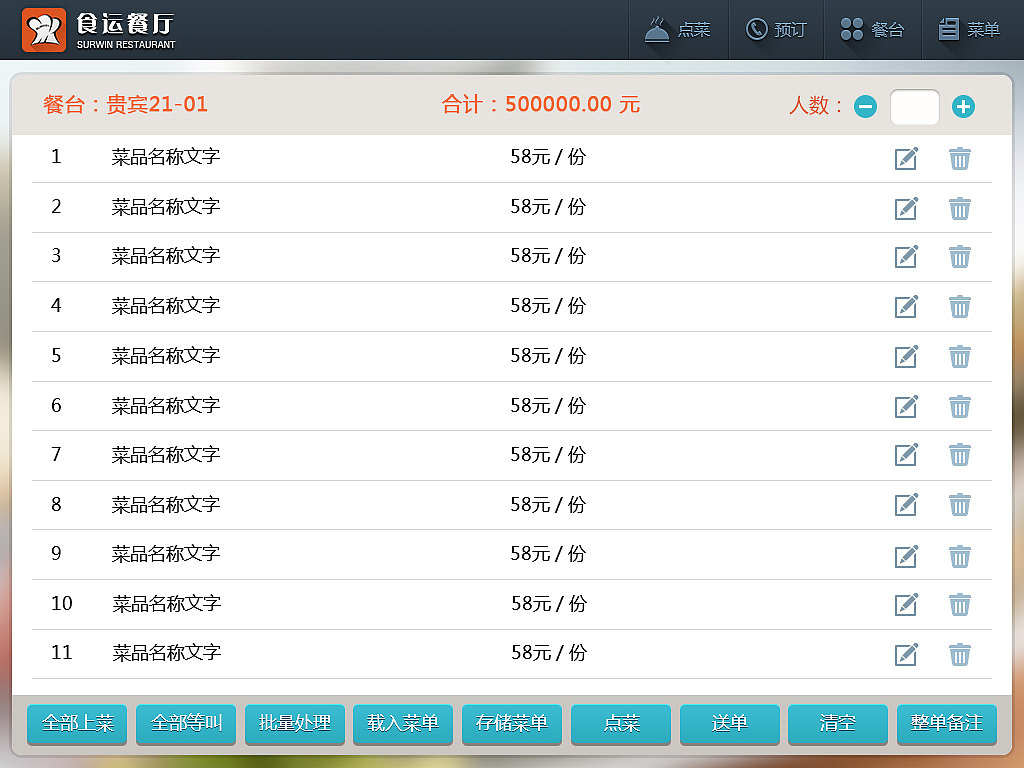Screen dimensions: 1024x768
Task: Delete dish row 3
Action: point(959,257)
